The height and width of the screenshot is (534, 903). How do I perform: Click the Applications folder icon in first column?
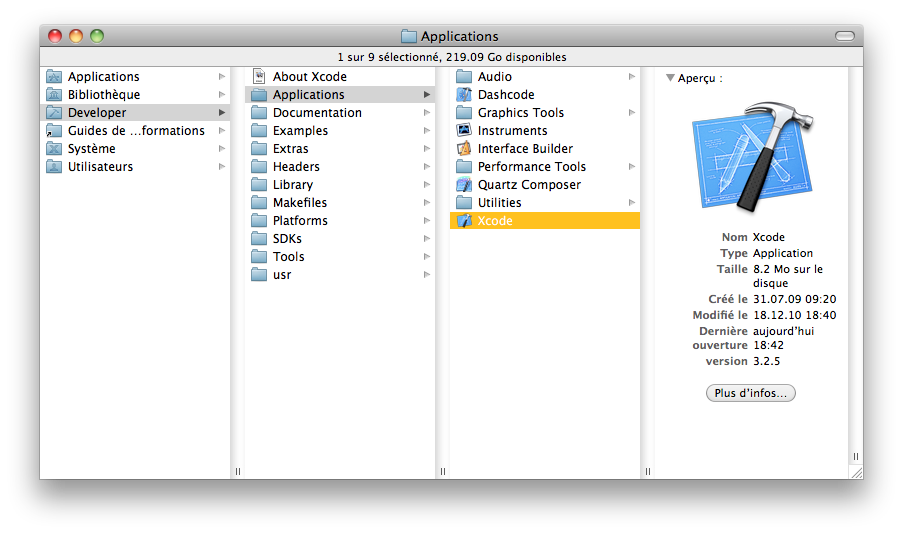click(54, 76)
